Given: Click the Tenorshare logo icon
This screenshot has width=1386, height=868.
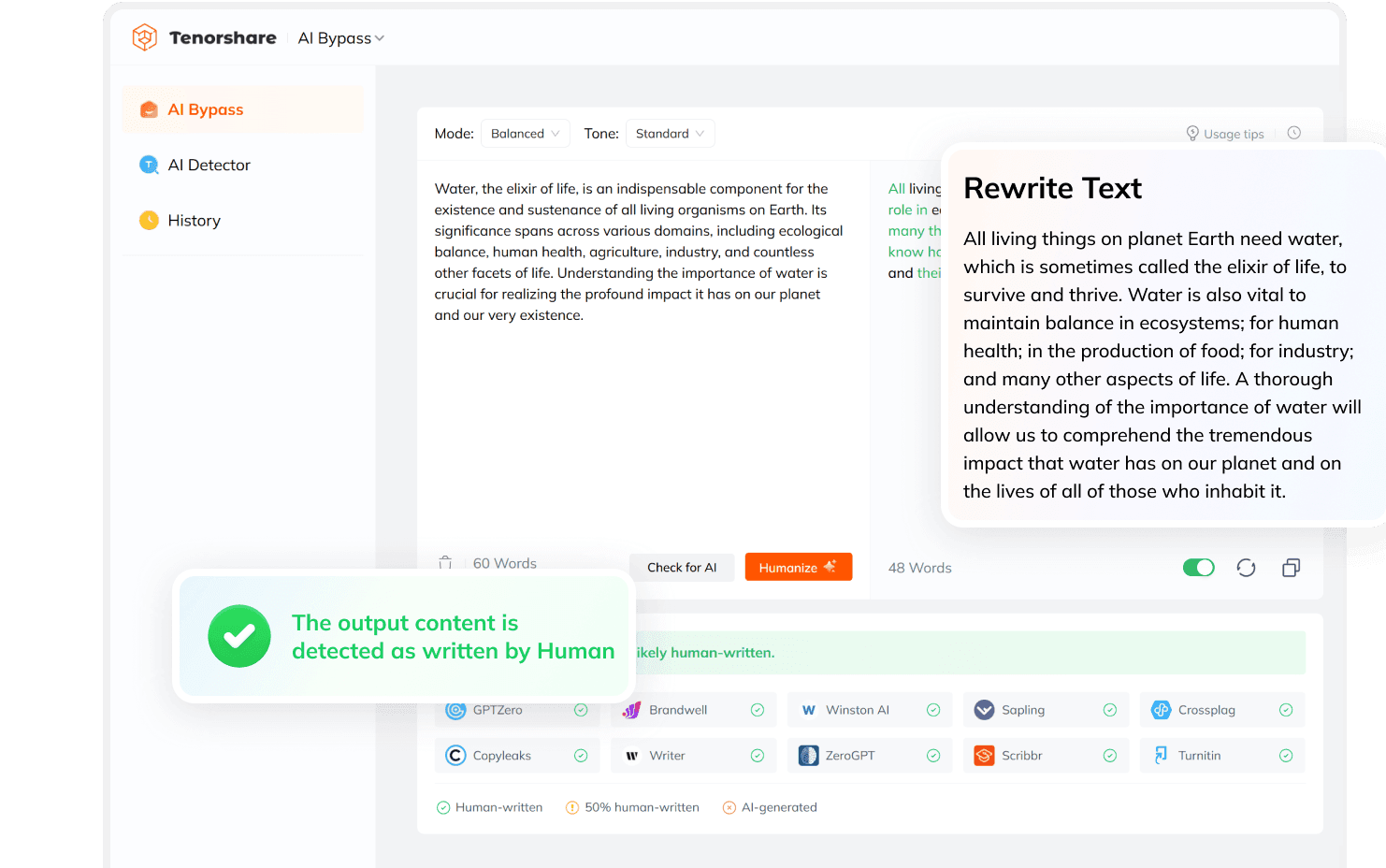Looking at the screenshot, I should pyautogui.click(x=145, y=37).
